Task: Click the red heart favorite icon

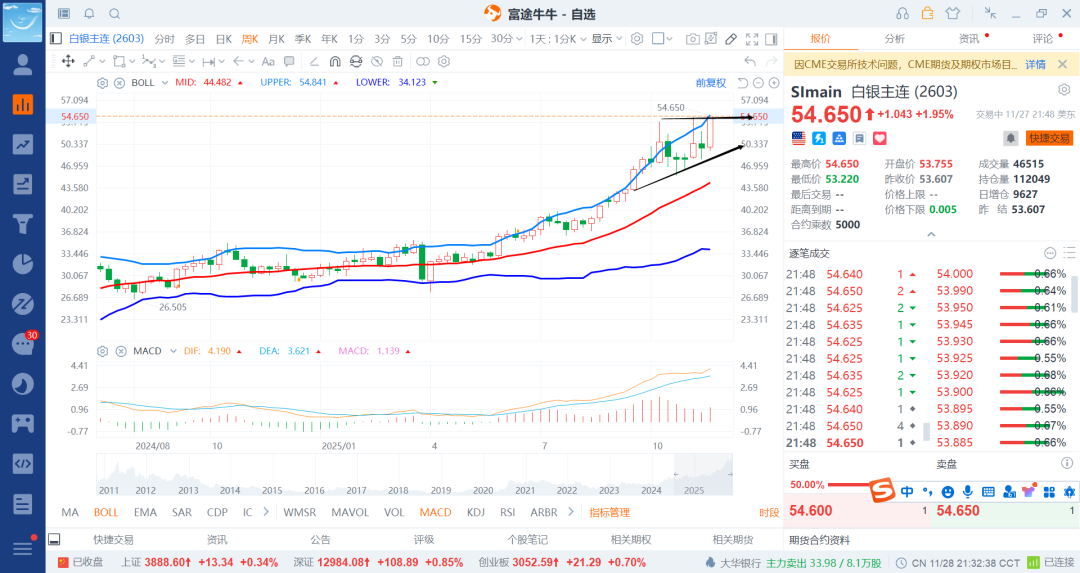Action: tap(880, 138)
